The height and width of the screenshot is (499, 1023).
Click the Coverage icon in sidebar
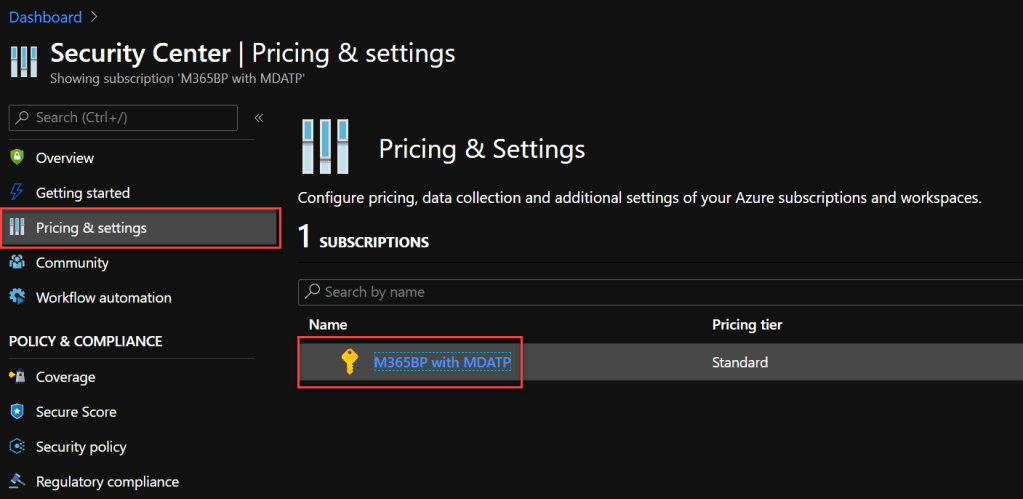pyautogui.click(x=16, y=377)
